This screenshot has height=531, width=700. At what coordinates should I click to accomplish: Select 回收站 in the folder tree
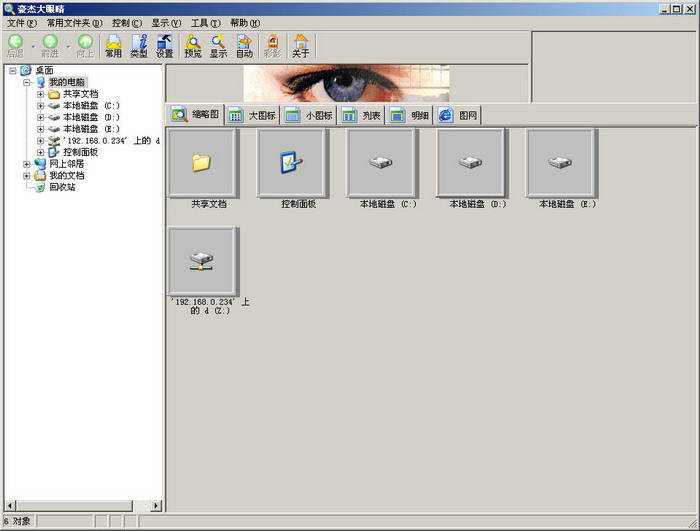62,187
